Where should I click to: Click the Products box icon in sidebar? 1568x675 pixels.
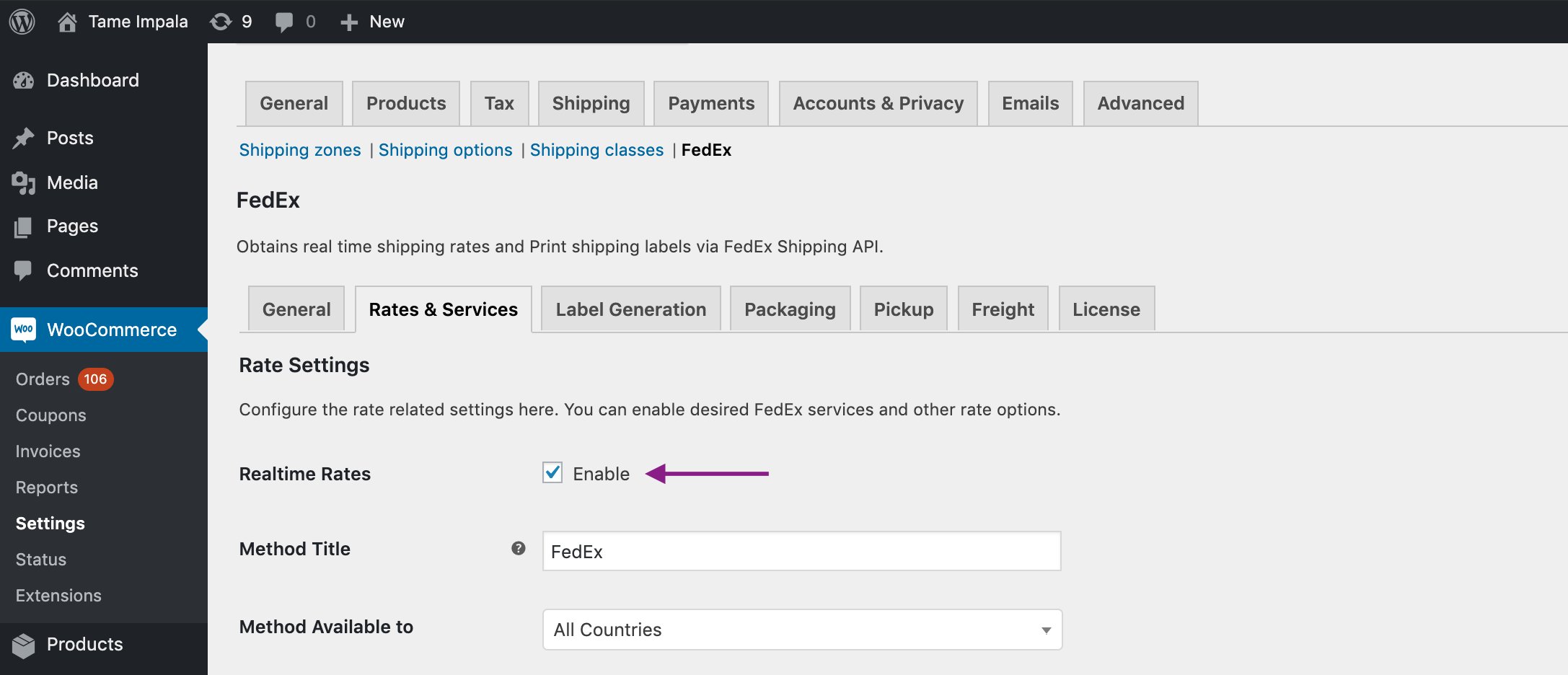(23, 645)
